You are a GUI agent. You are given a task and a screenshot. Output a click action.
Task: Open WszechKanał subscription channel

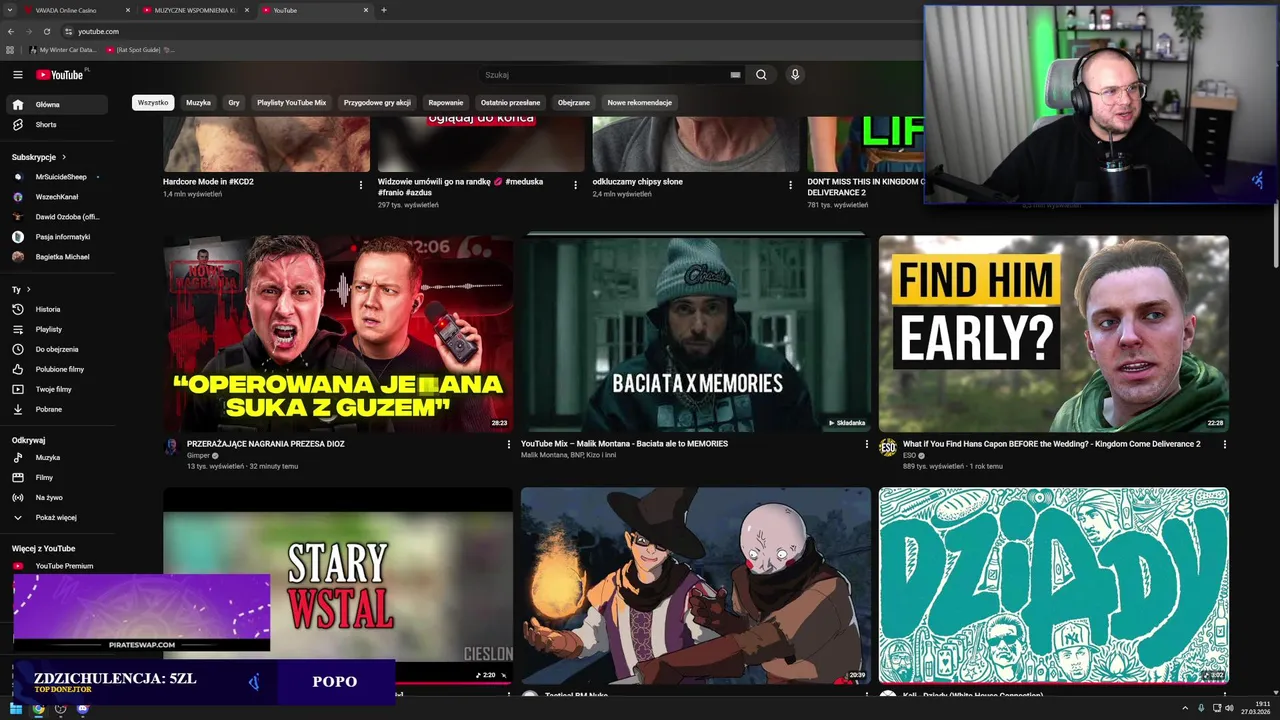[58, 196]
